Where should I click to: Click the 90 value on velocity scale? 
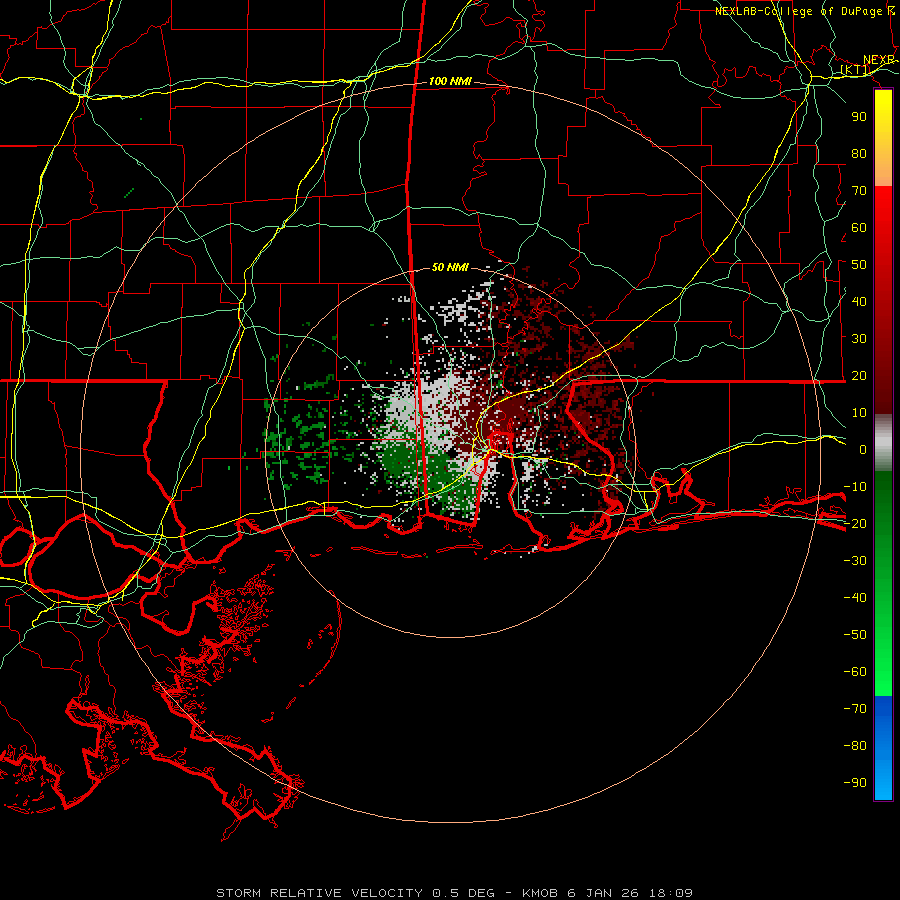point(859,117)
